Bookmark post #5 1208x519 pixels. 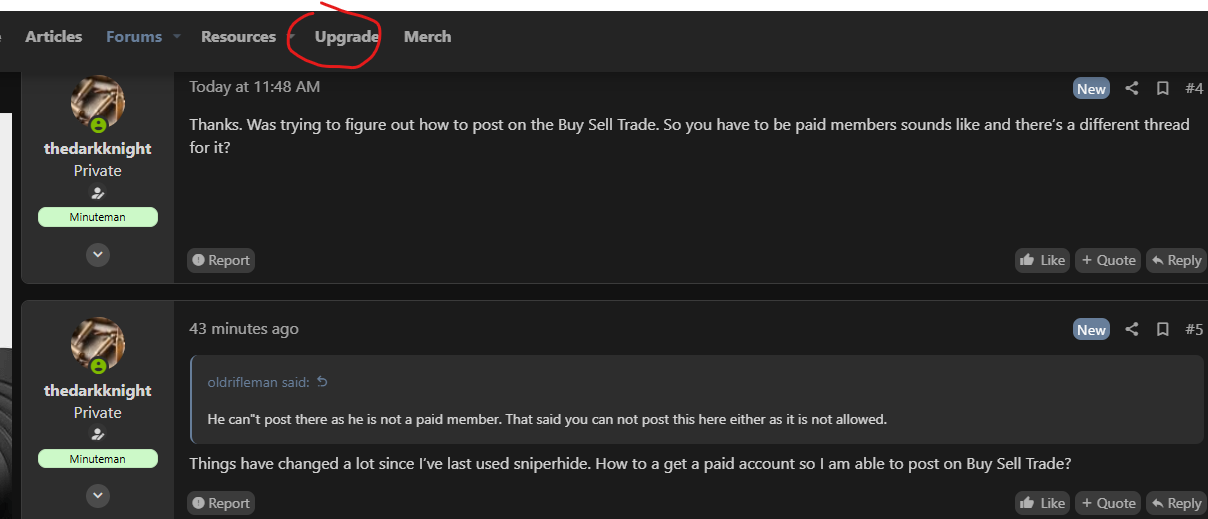[x=1163, y=329]
